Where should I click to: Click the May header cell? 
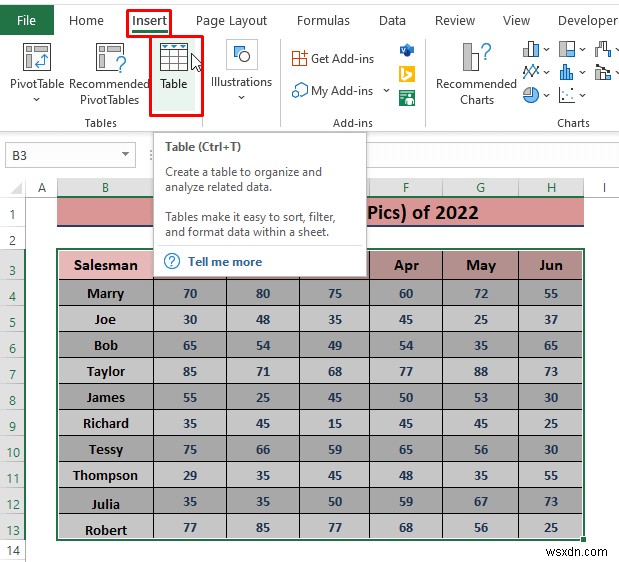point(480,265)
